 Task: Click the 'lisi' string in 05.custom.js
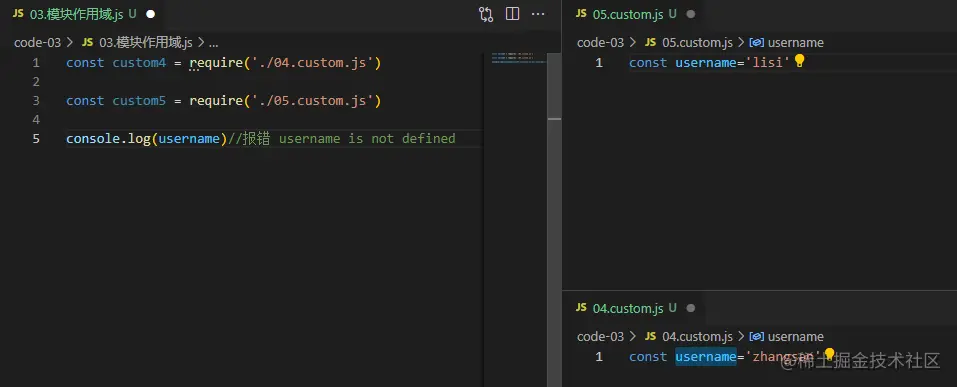point(768,62)
